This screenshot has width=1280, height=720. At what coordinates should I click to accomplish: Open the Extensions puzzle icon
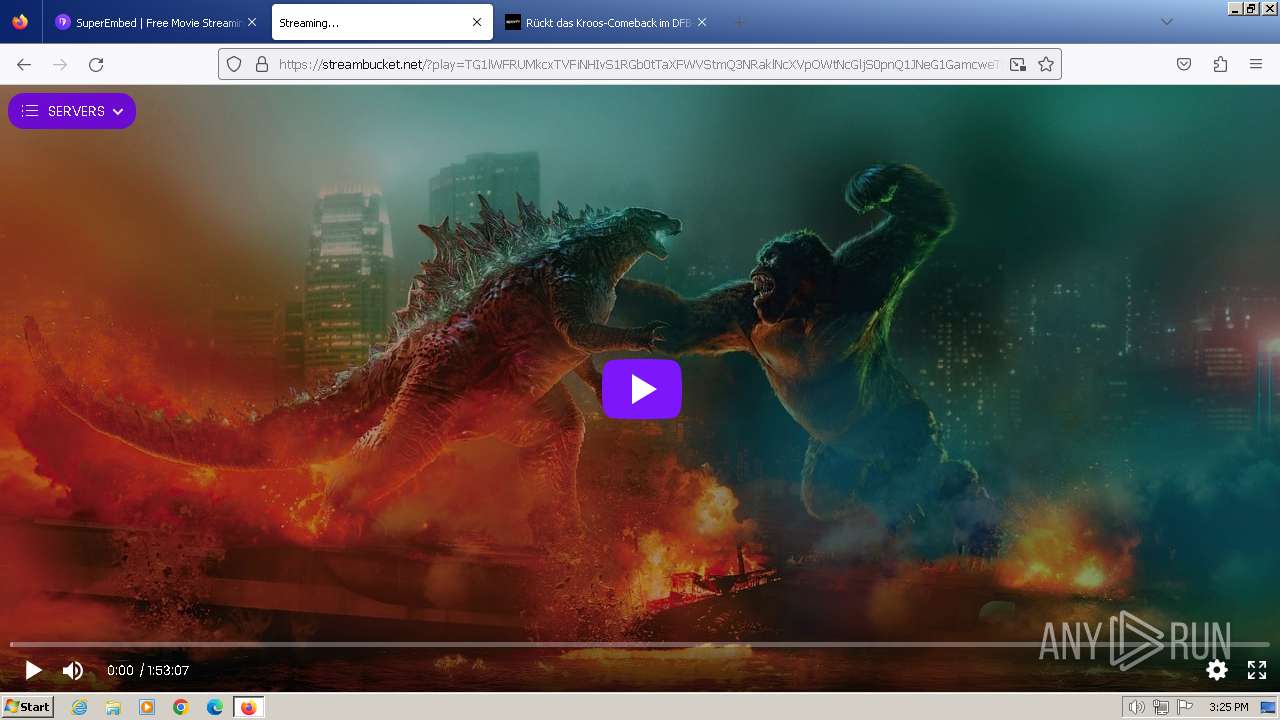(1220, 64)
